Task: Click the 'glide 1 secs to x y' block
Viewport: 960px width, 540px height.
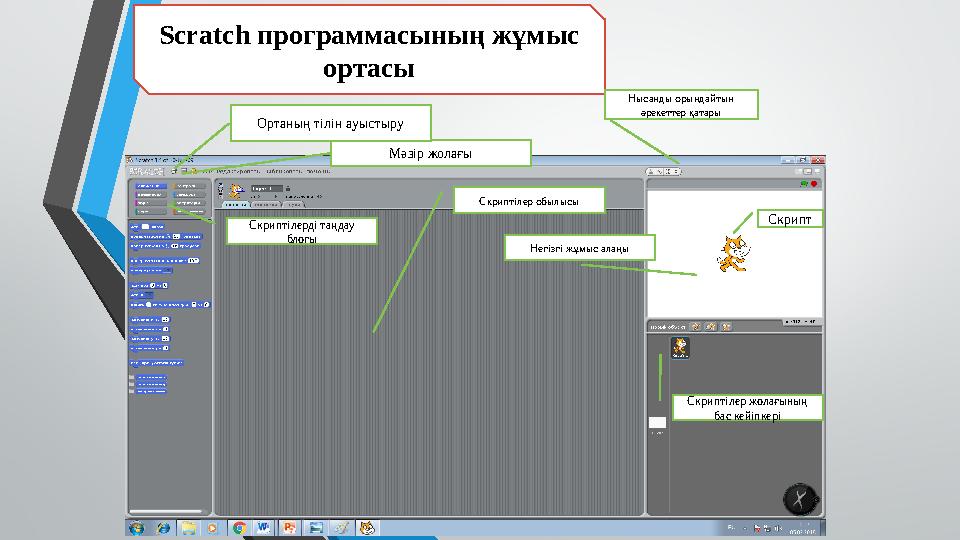Action: pyautogui.click(x=170, y=304)
